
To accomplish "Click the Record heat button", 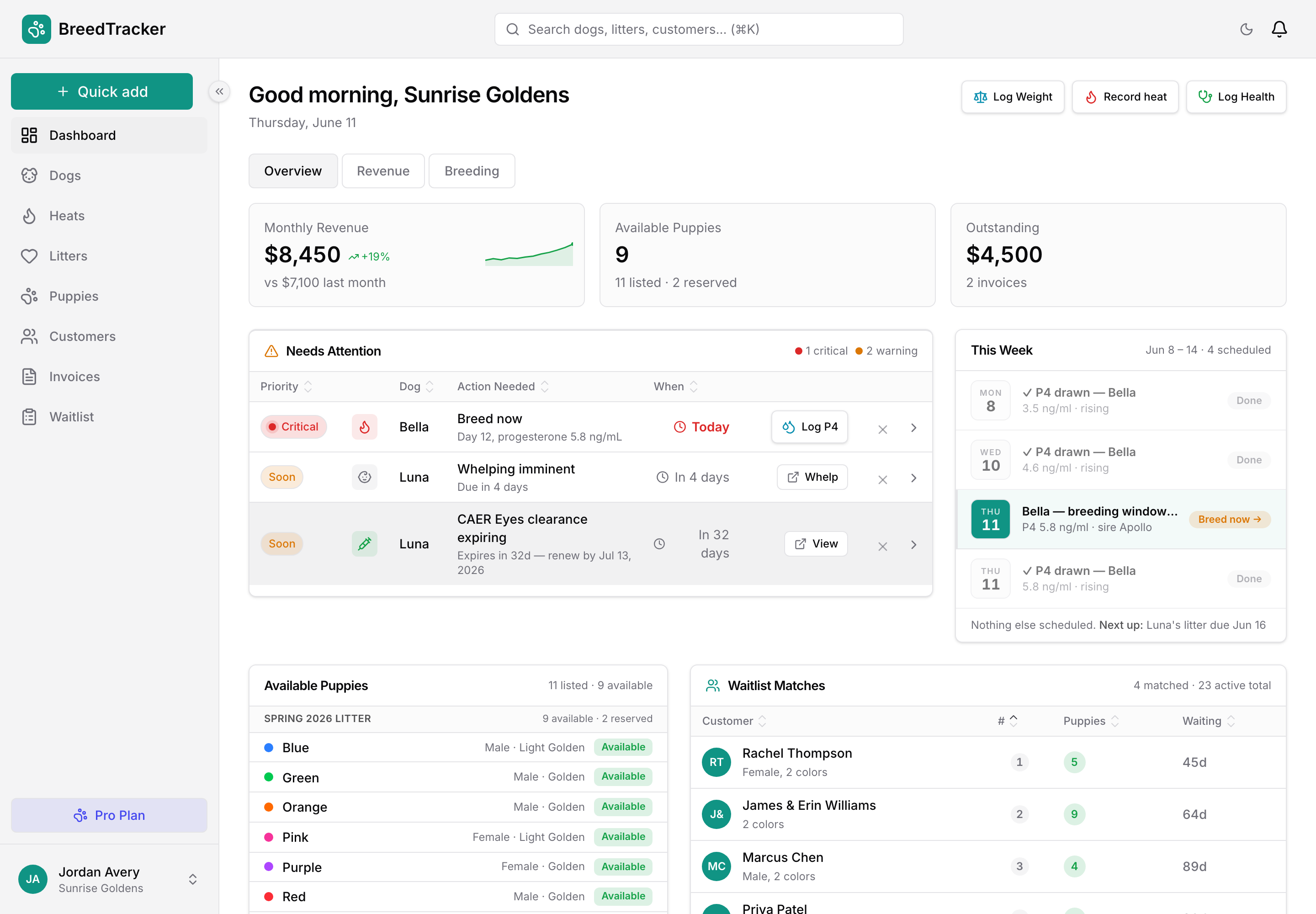I will [x=1125, y=97].
